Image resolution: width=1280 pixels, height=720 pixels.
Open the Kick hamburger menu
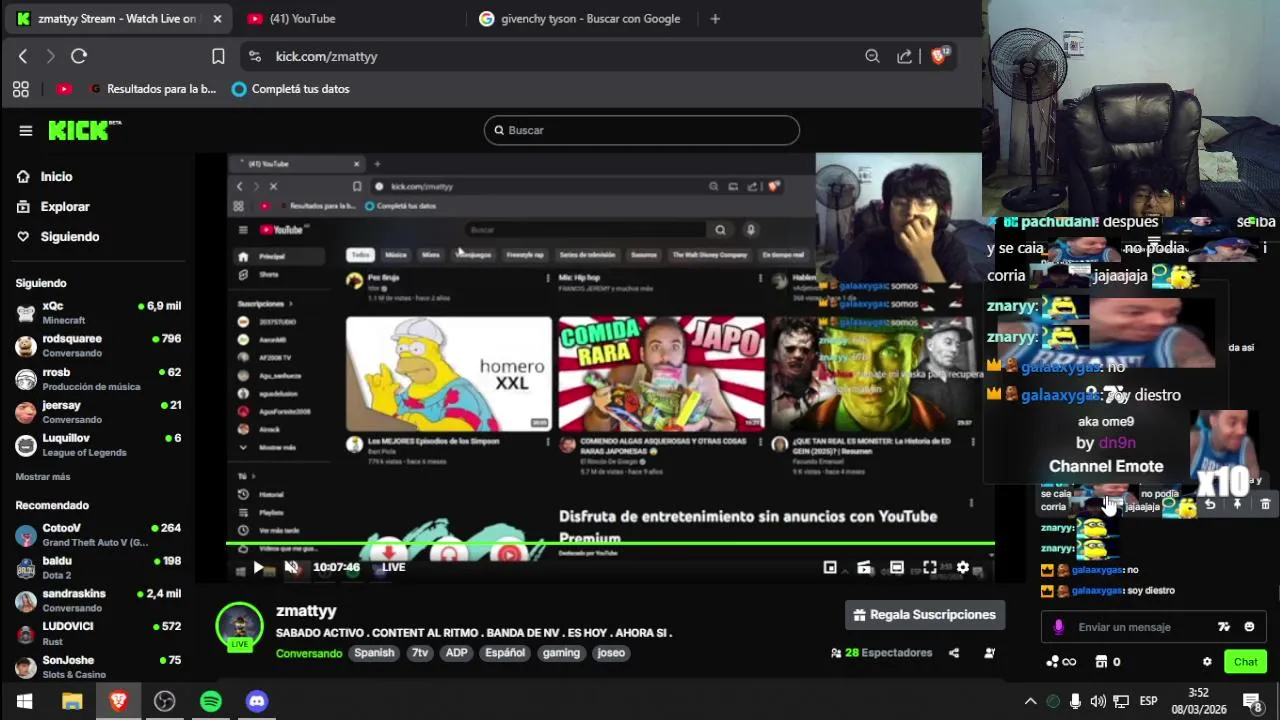point(26,130)
